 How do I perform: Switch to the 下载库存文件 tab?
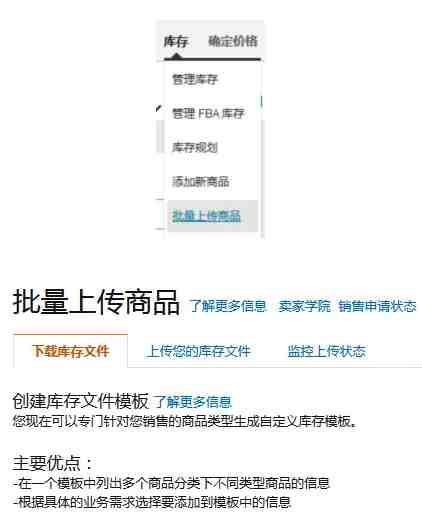(x=70, y=351)
